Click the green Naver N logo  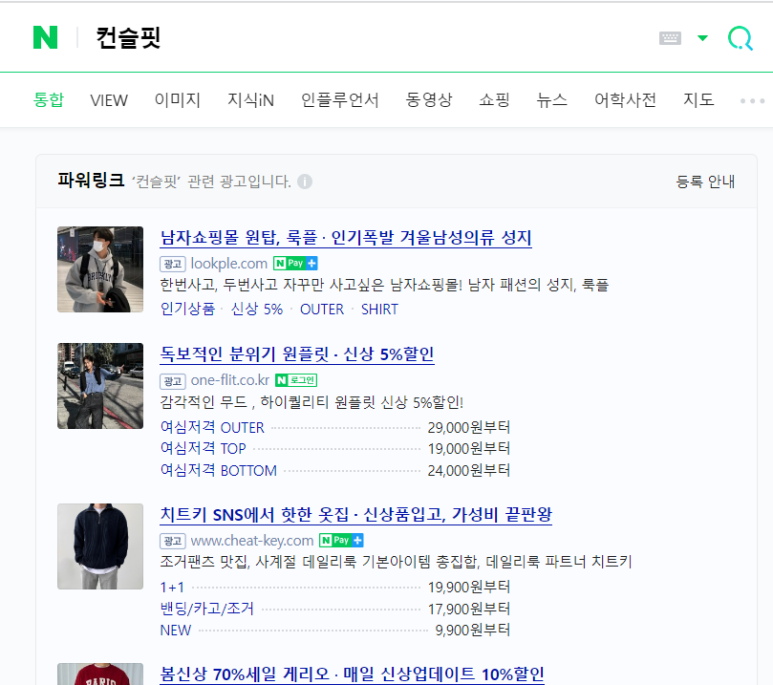[45, 37]
